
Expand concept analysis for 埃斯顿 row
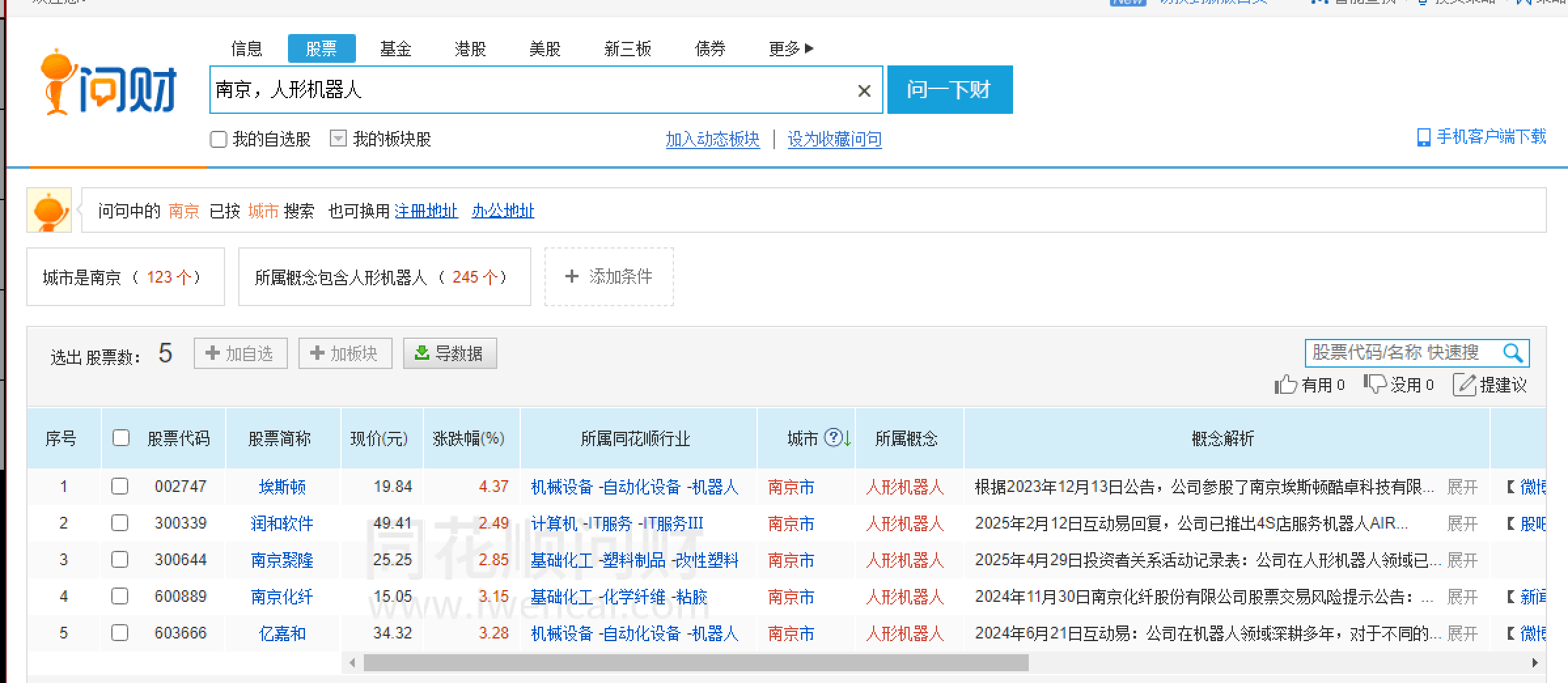pyautogui.click(x=1462, y=487)
